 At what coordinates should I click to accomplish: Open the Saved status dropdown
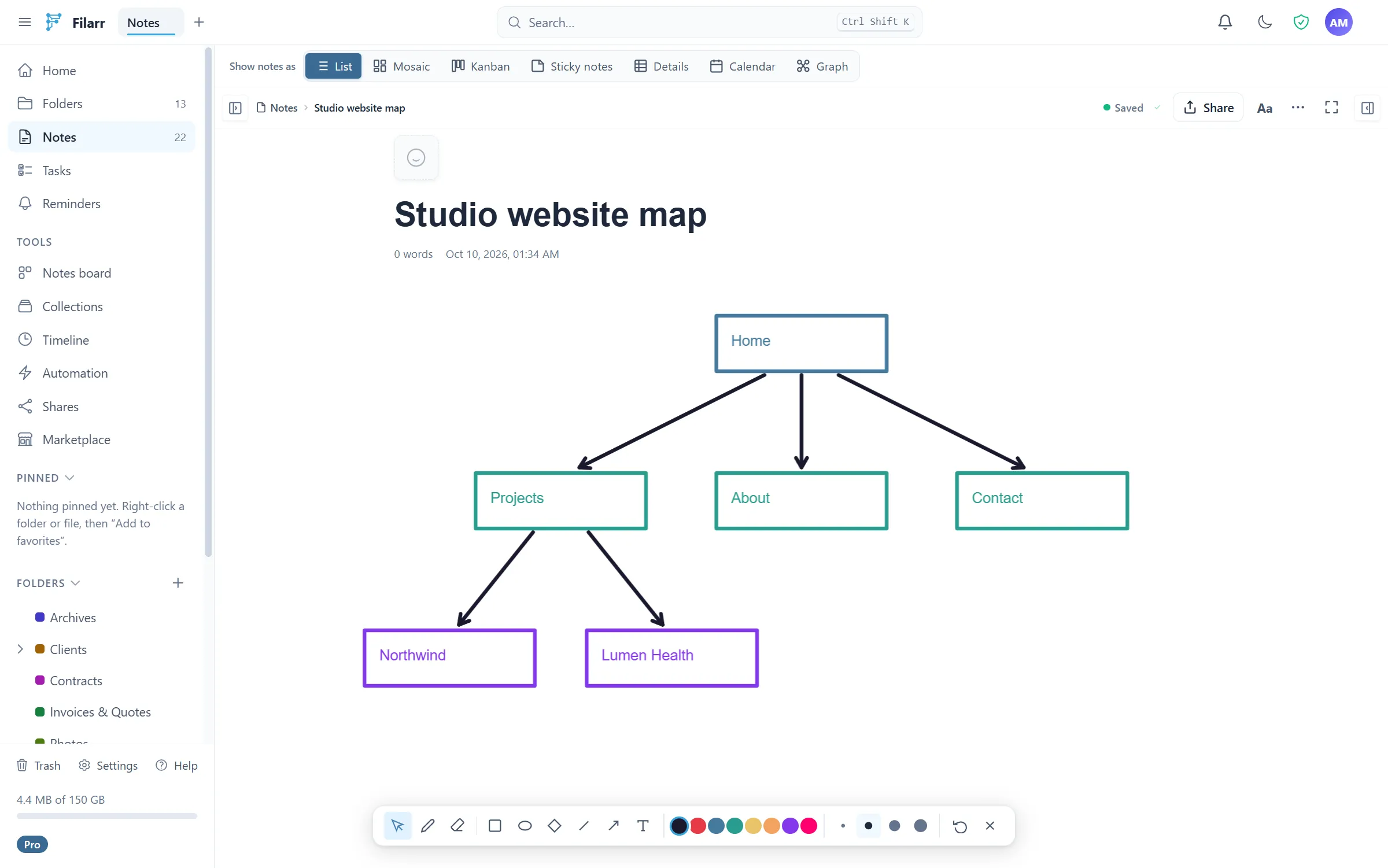(1131, 108)
